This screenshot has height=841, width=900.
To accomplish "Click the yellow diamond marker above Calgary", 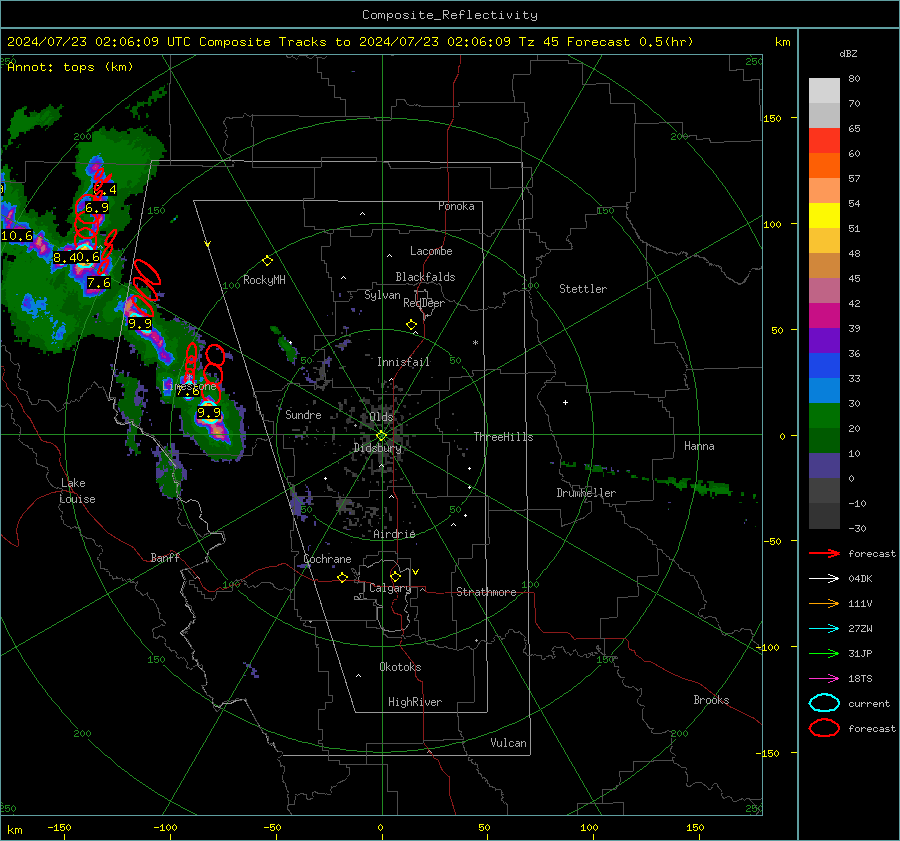I will [395, 576].
